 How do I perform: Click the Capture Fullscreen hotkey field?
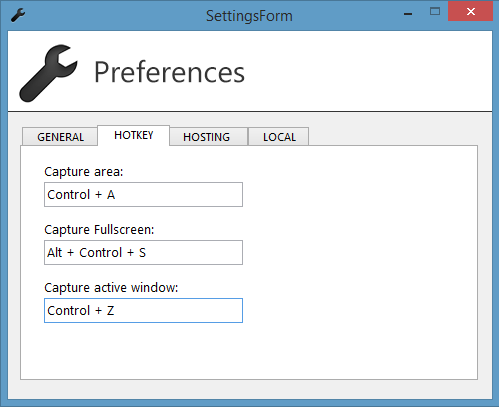click(x=143, y=252)
